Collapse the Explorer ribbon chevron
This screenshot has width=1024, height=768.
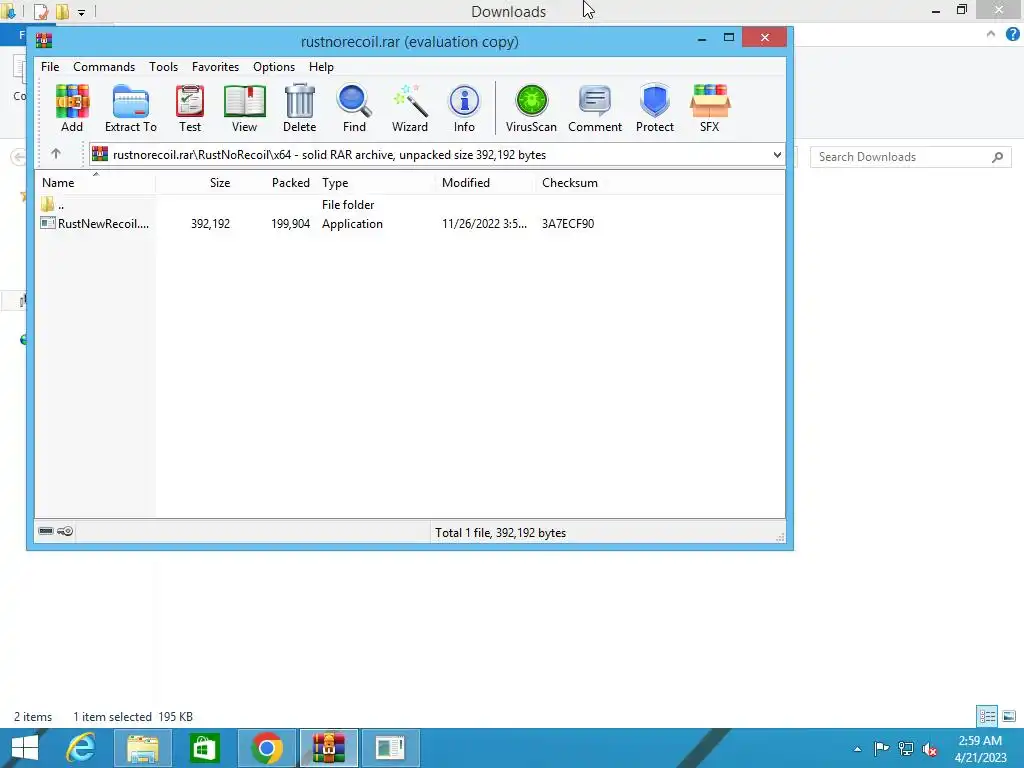[991, 34]
